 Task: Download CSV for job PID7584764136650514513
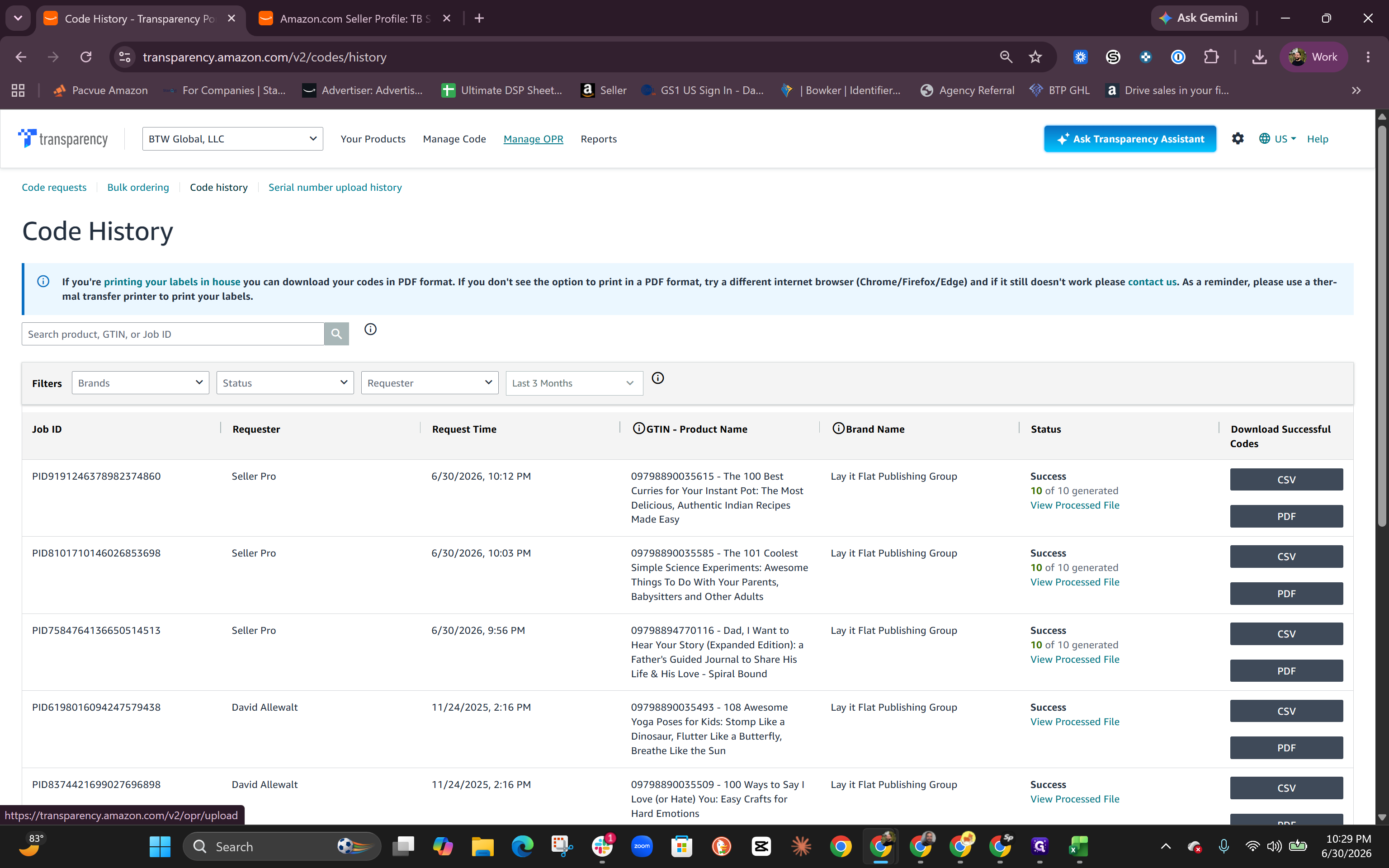pyautogui.click(x=1286, y=633)
